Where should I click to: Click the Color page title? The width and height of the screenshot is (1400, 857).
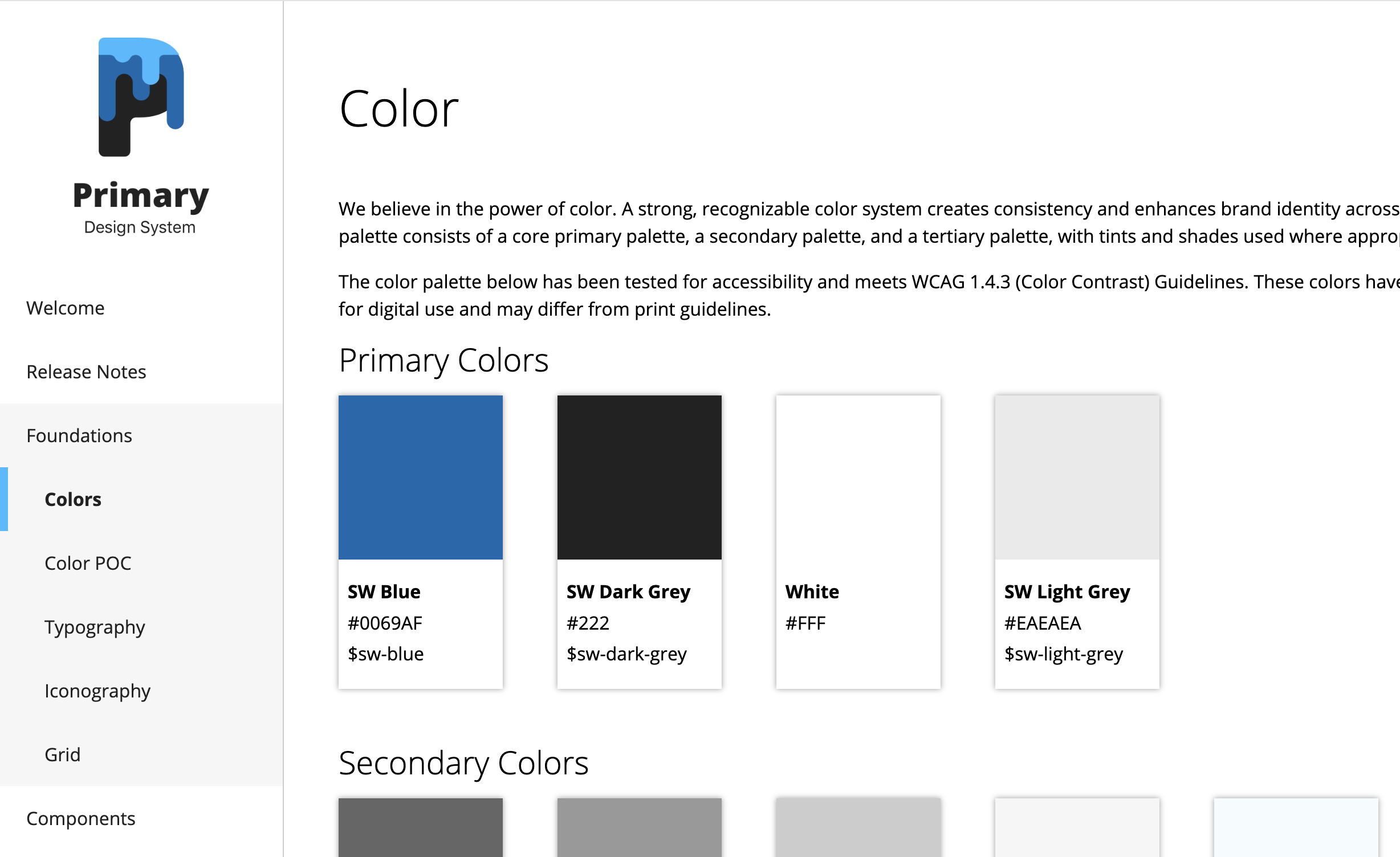pyautogui.click(x=399, y=109)
